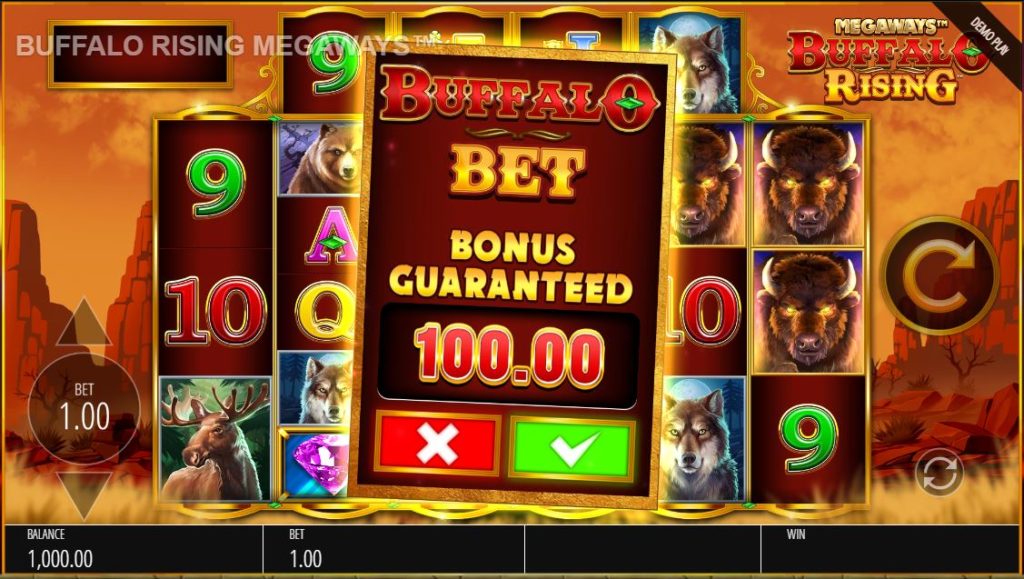Click the moose symbol on first reel
Image resolution: width=1024 pixels, height=579 pixels.
click(215, 439)
